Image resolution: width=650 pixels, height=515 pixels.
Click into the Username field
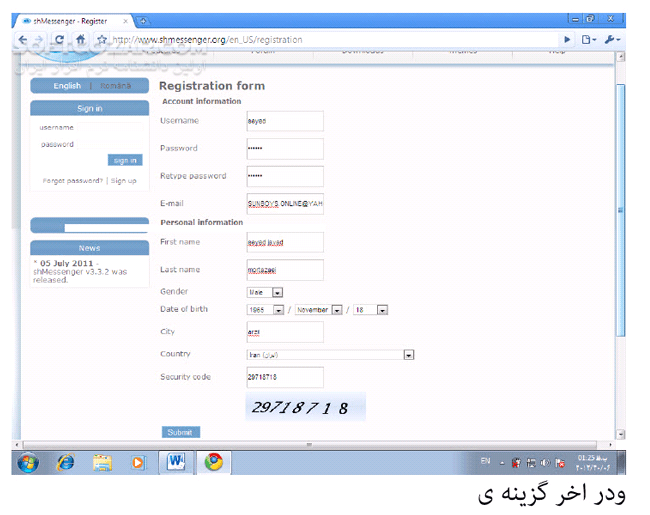284,121
